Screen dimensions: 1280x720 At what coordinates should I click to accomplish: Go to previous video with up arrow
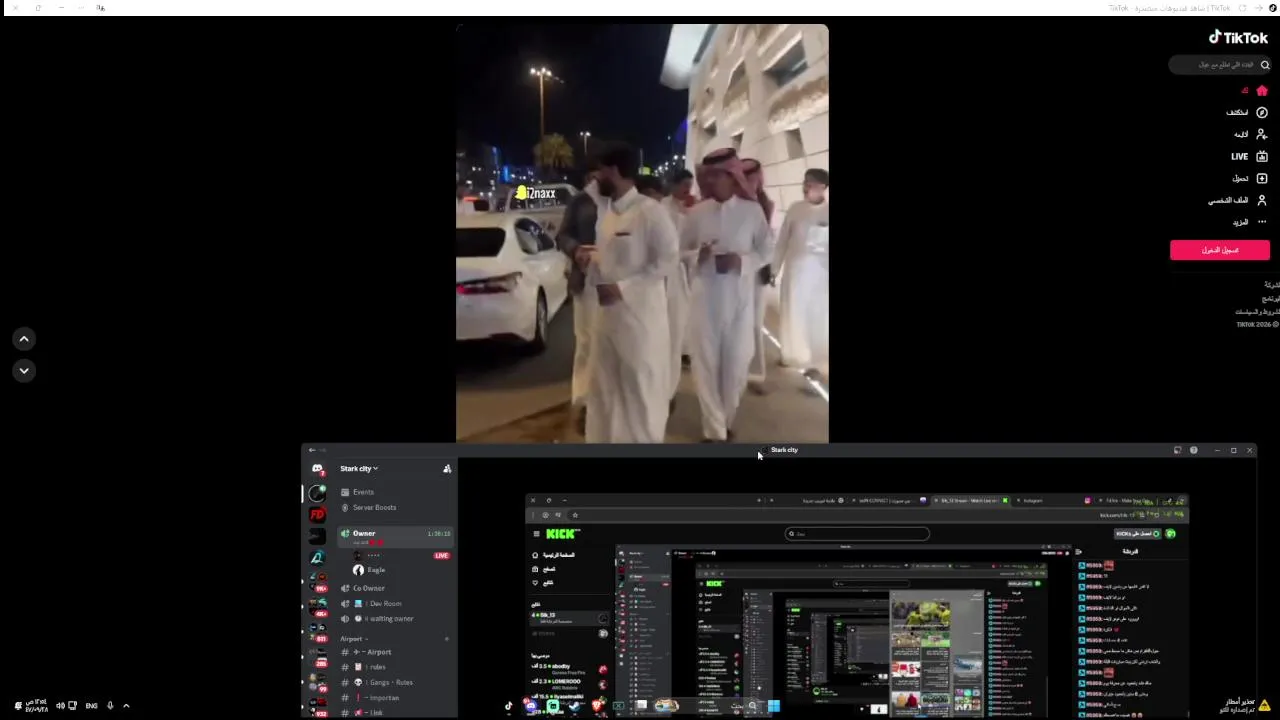click(x=24, y=339)
